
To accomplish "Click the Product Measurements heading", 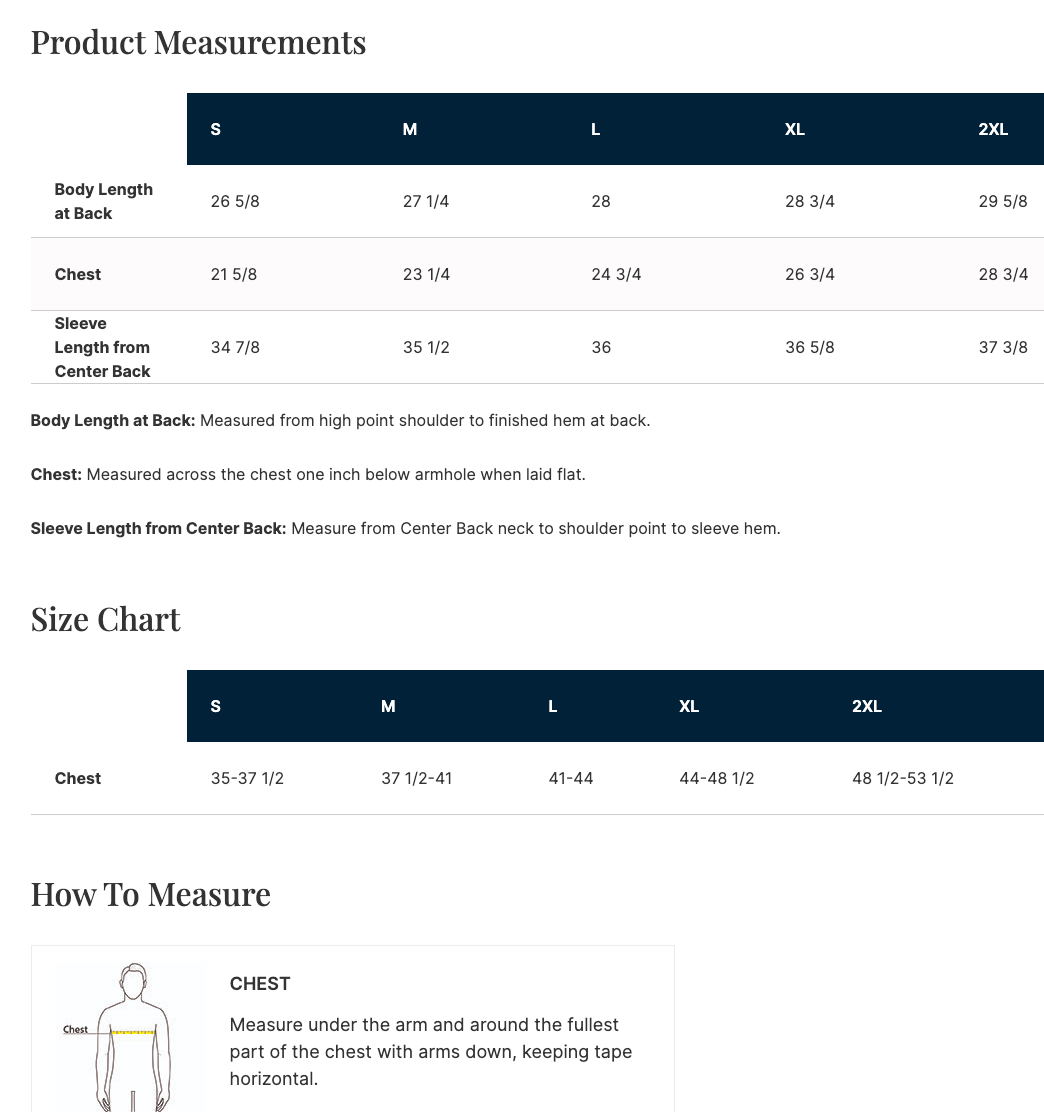I will (198, 42).
